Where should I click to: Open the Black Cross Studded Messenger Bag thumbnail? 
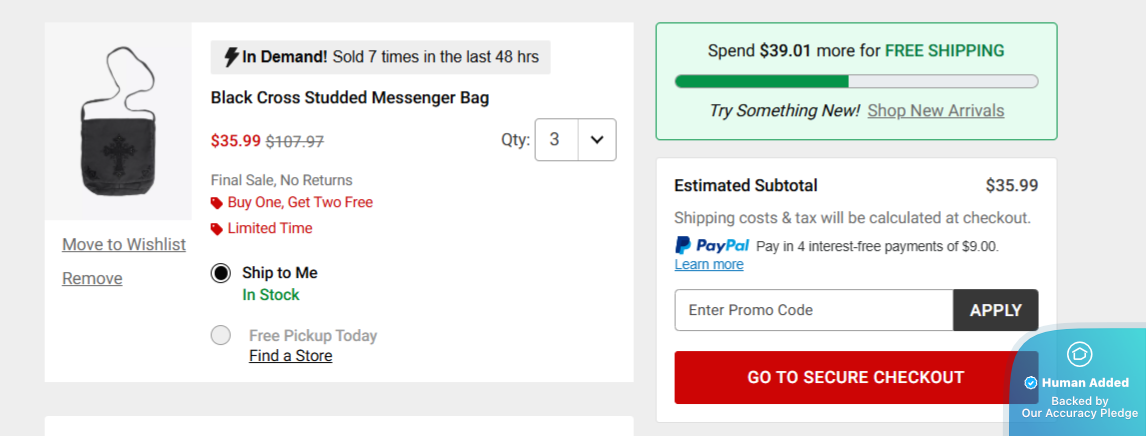pyautogui.click(x=118, y=121)
